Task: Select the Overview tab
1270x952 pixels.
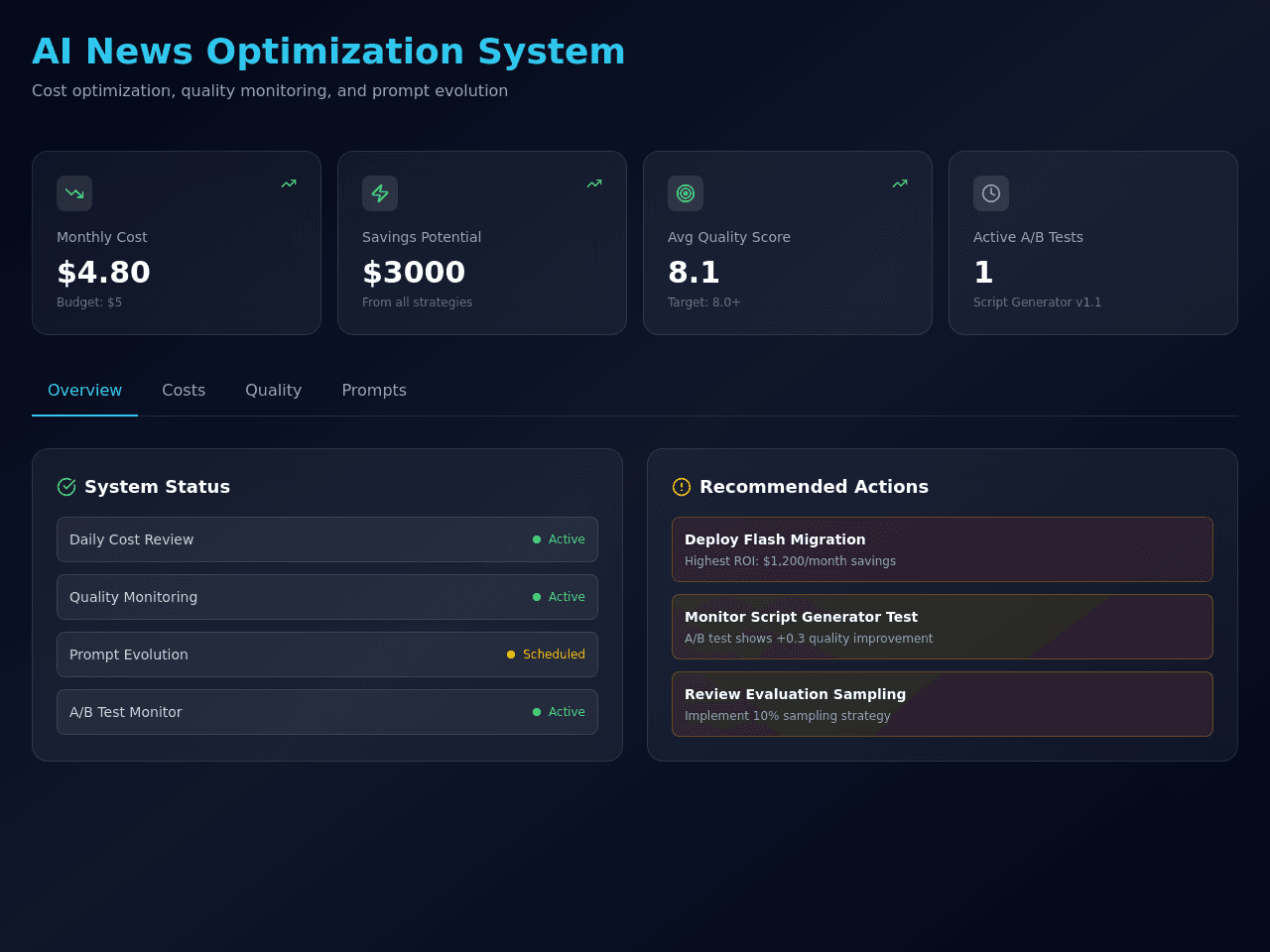Action: [x=84, y=391]
